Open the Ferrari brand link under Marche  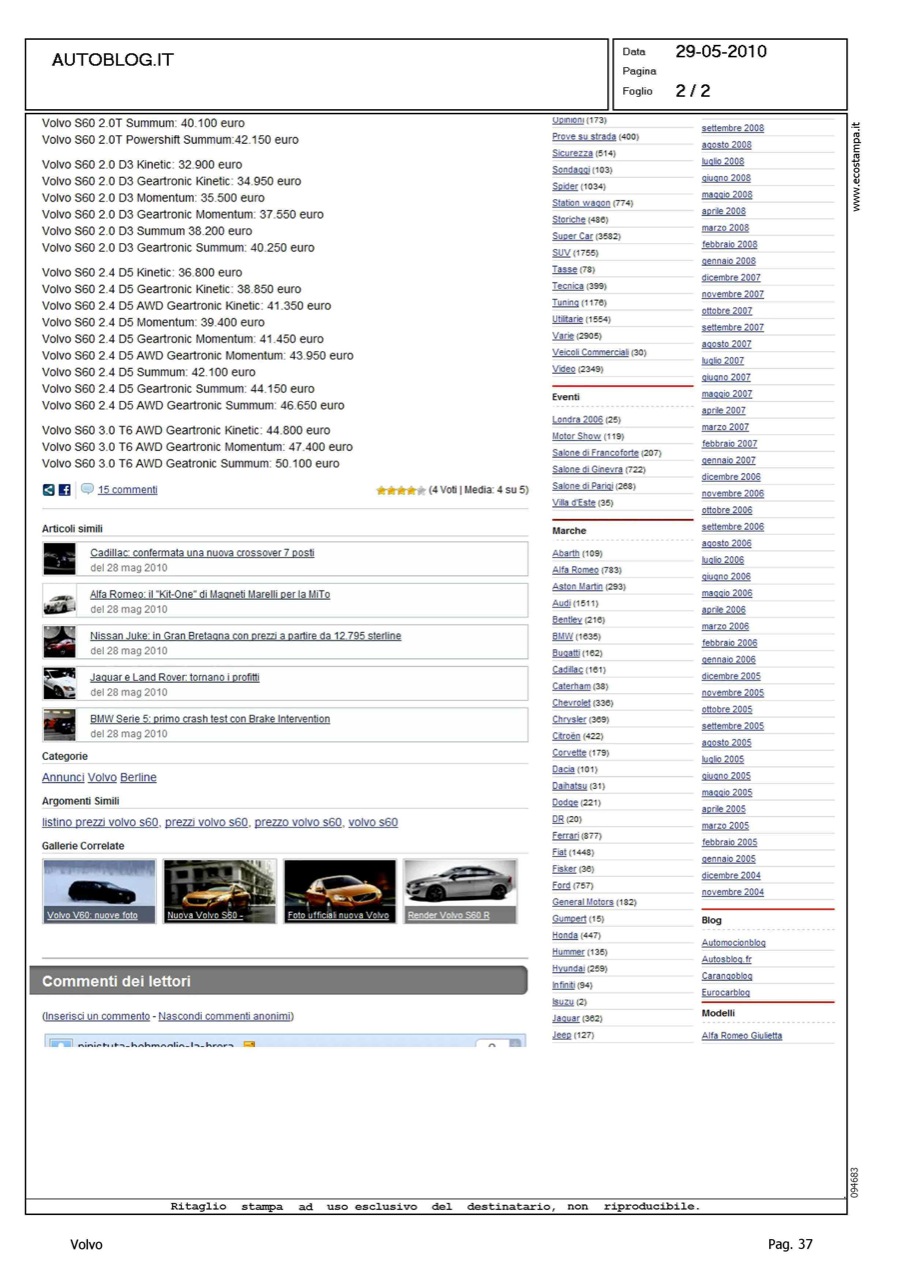(x=564, y=836)
